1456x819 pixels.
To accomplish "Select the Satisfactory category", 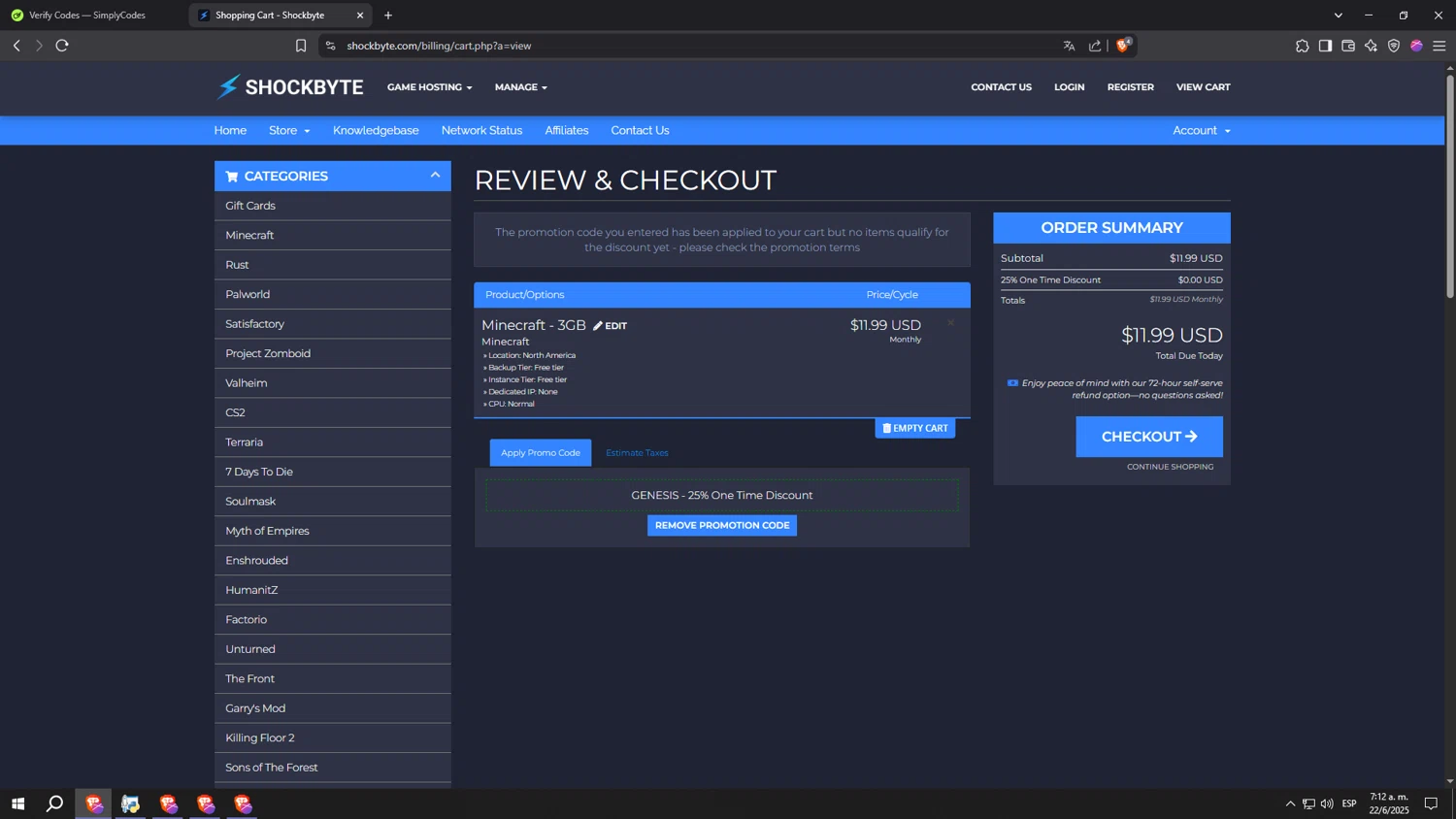I will (333, 324).
